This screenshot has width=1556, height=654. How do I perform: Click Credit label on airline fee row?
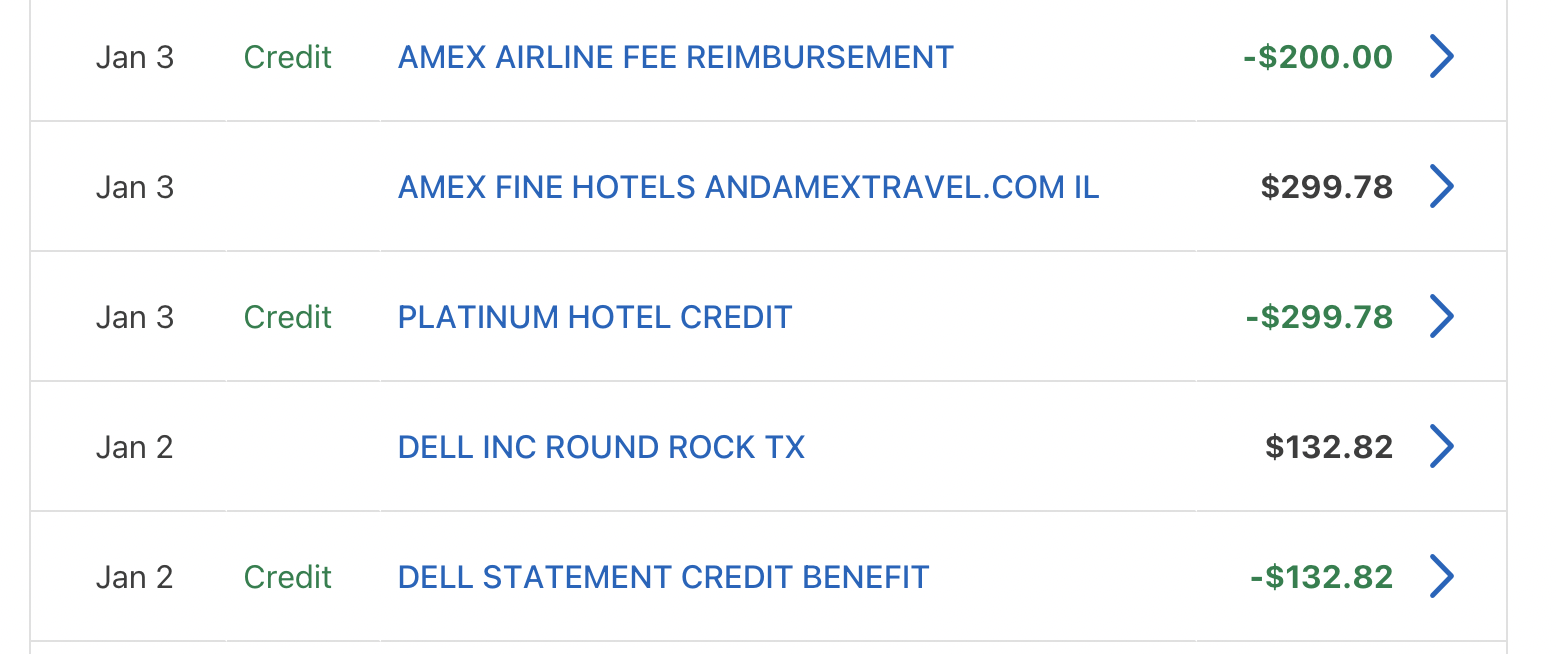[x=287, y=57]
